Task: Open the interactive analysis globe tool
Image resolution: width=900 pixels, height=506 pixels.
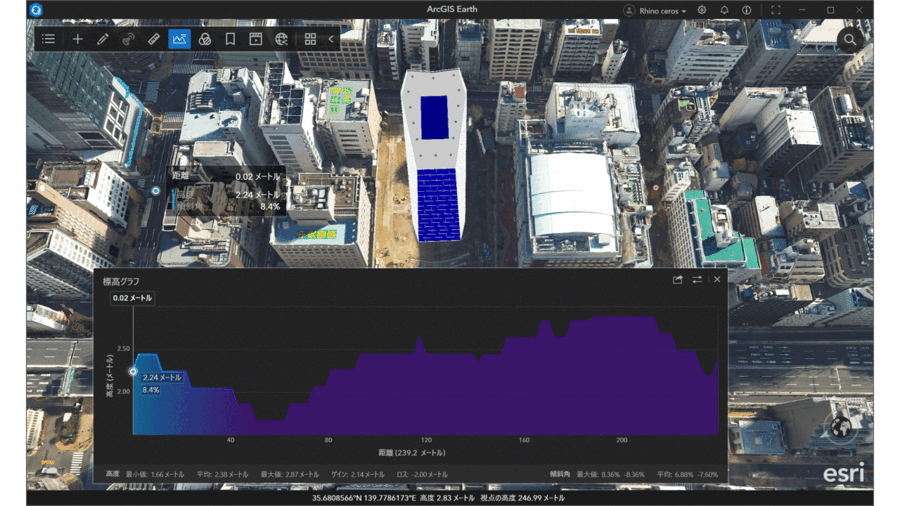Action: pos(281,39)
